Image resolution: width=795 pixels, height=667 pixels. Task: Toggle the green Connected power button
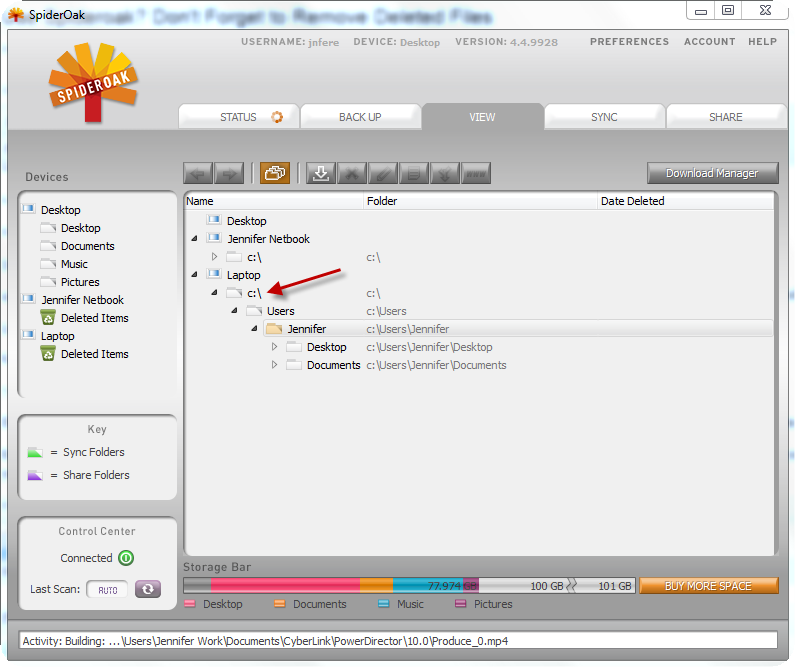(x=126, y=558)
